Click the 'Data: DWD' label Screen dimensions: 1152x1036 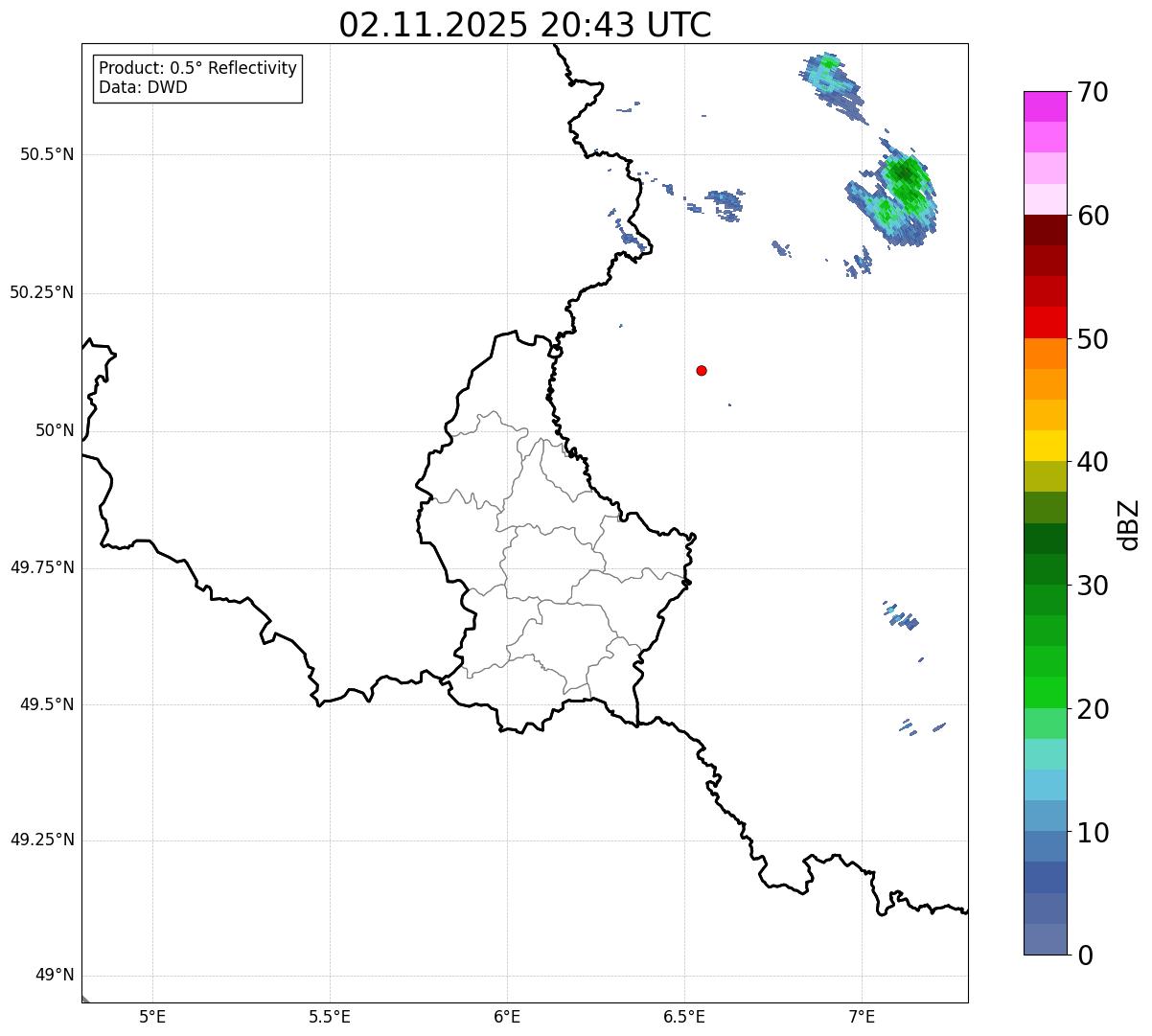point(143,87)
